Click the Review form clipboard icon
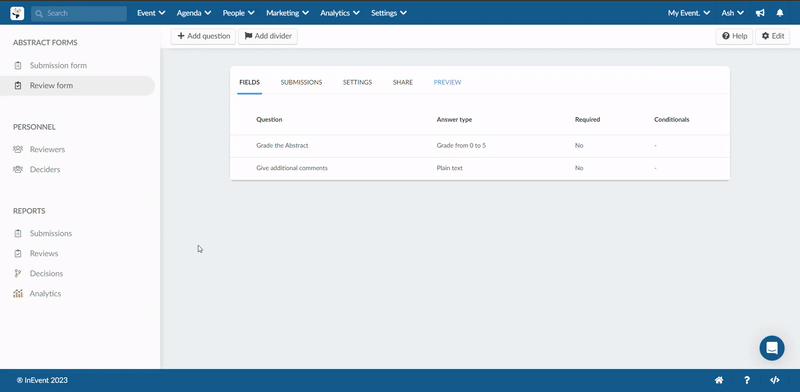Screen dimensions: 800x392 (18, 86)
